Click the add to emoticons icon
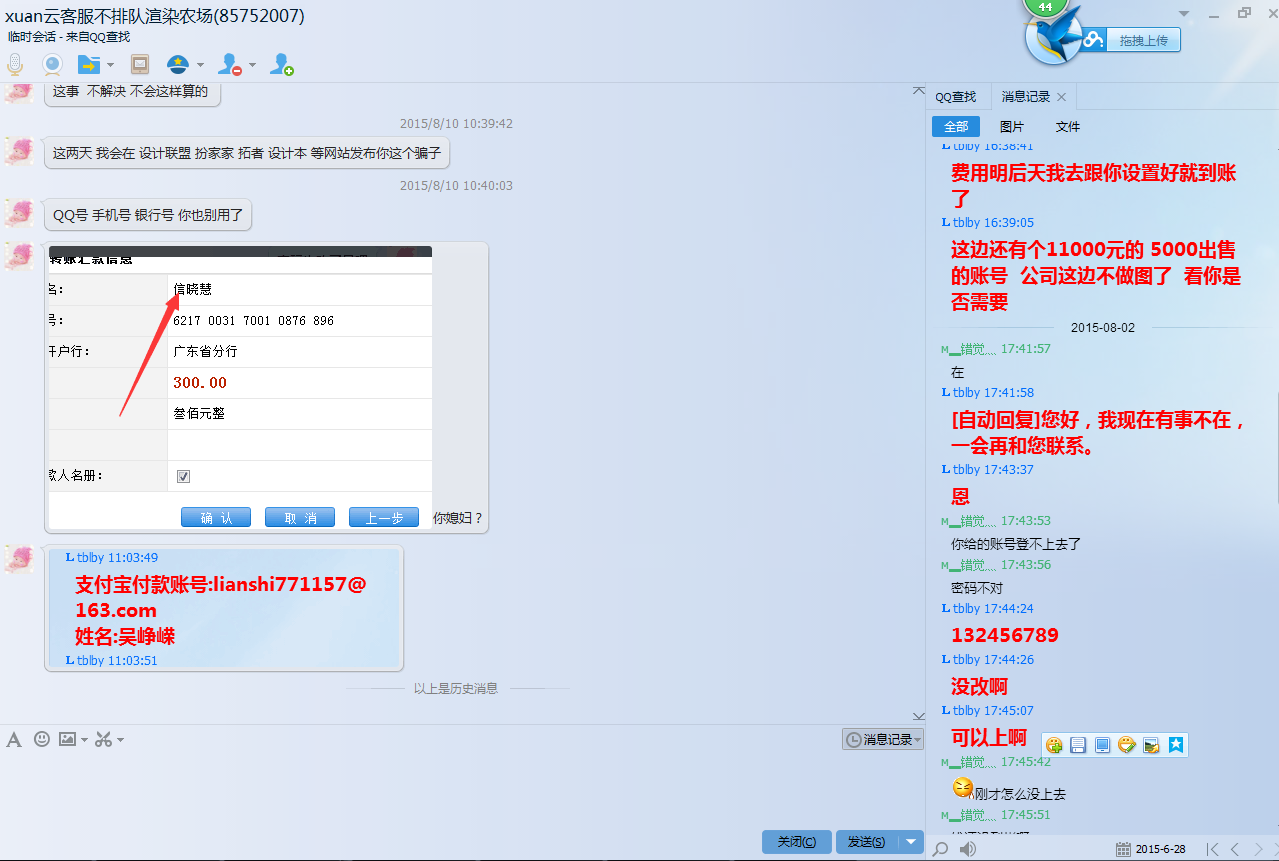The height and width of the screenshot is (861, 1279). tap(1054, 745)
